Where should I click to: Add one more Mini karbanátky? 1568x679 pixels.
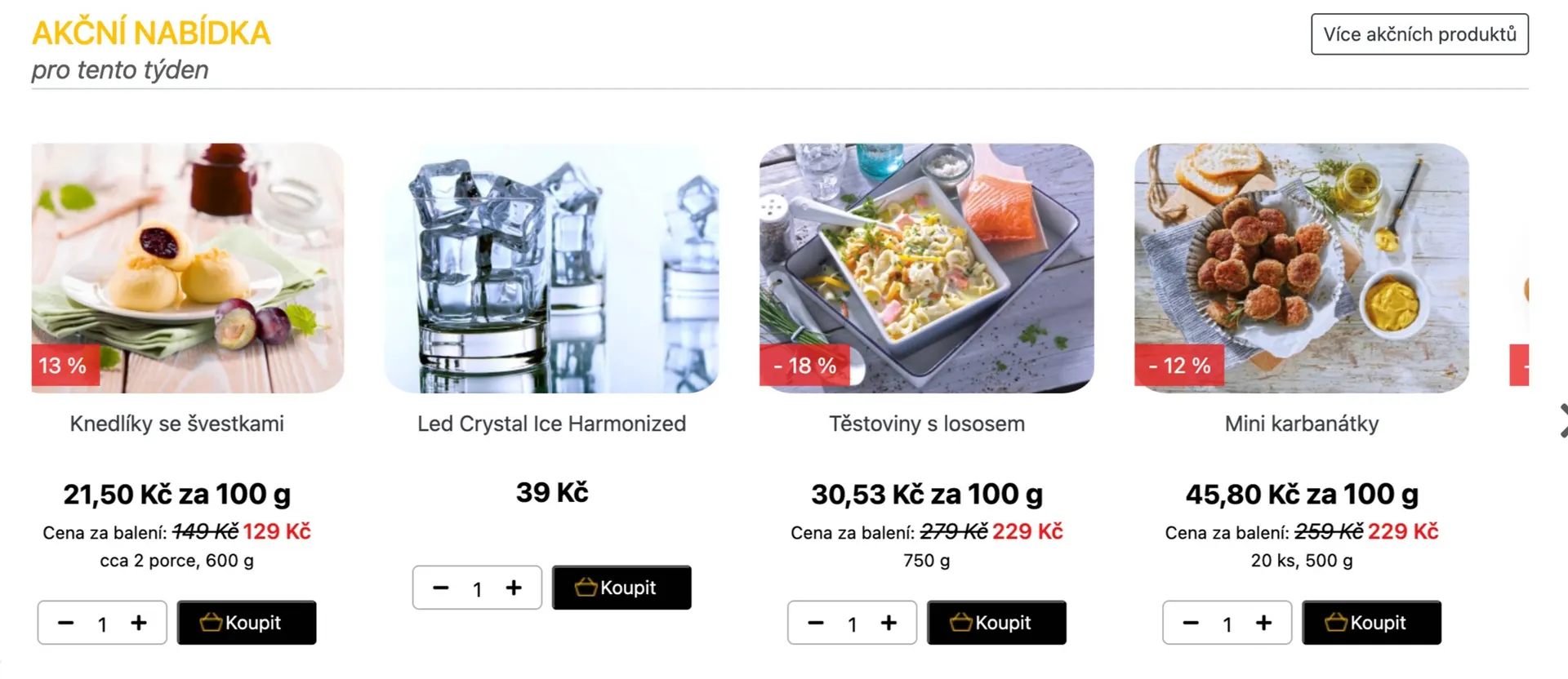(1263, 624)
